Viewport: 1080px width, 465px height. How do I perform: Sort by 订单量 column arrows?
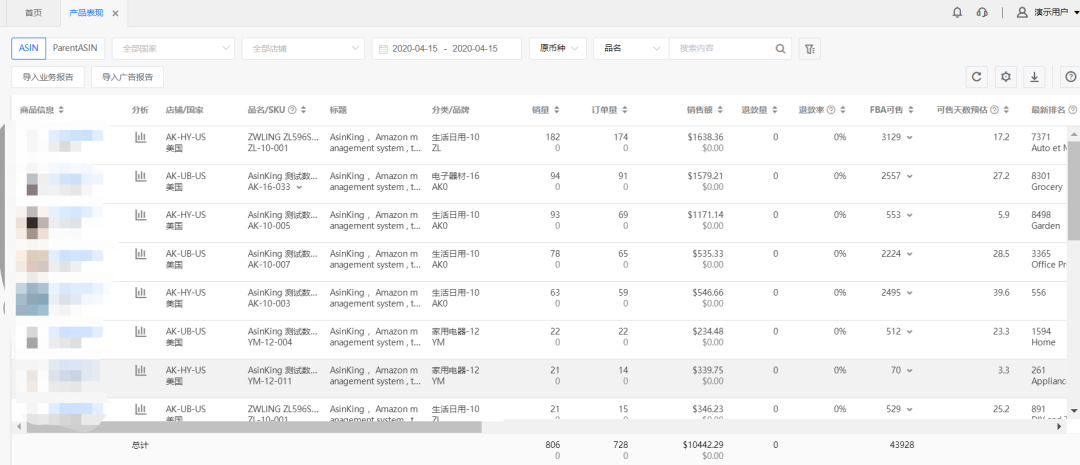[x=623, y=110]
